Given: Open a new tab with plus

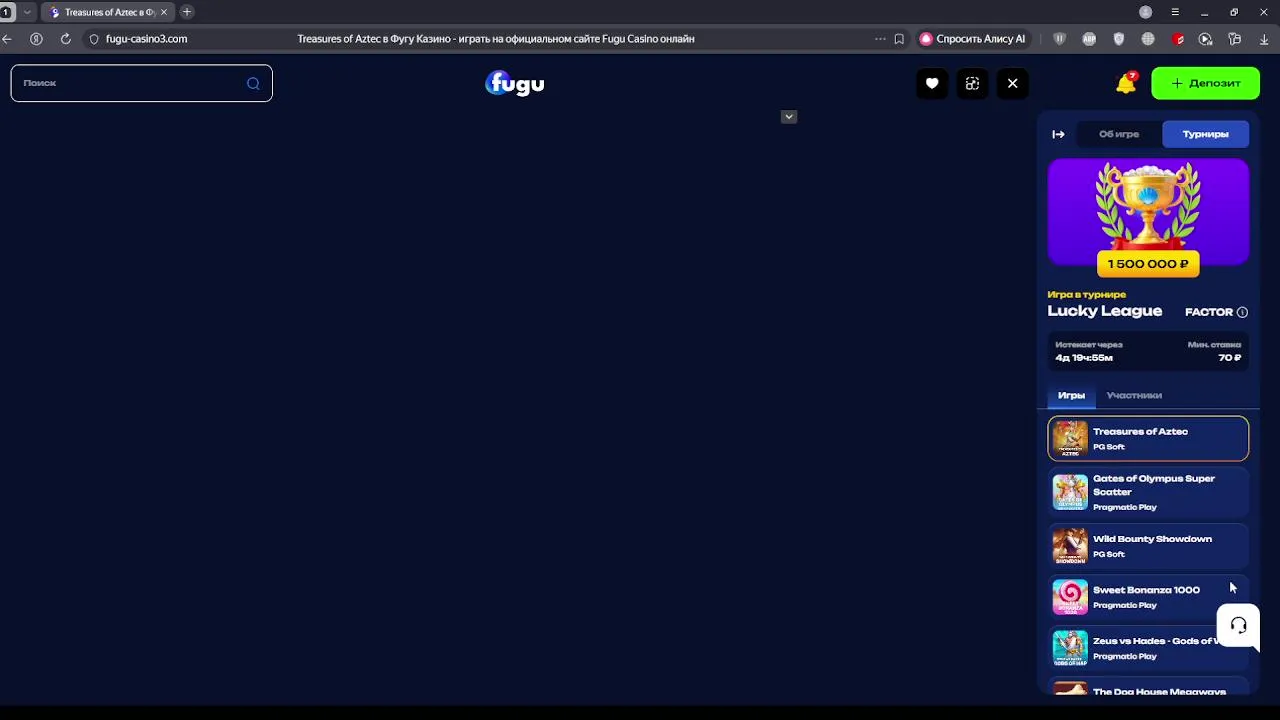Looking at the screenshot, I should tap(187, 12).
